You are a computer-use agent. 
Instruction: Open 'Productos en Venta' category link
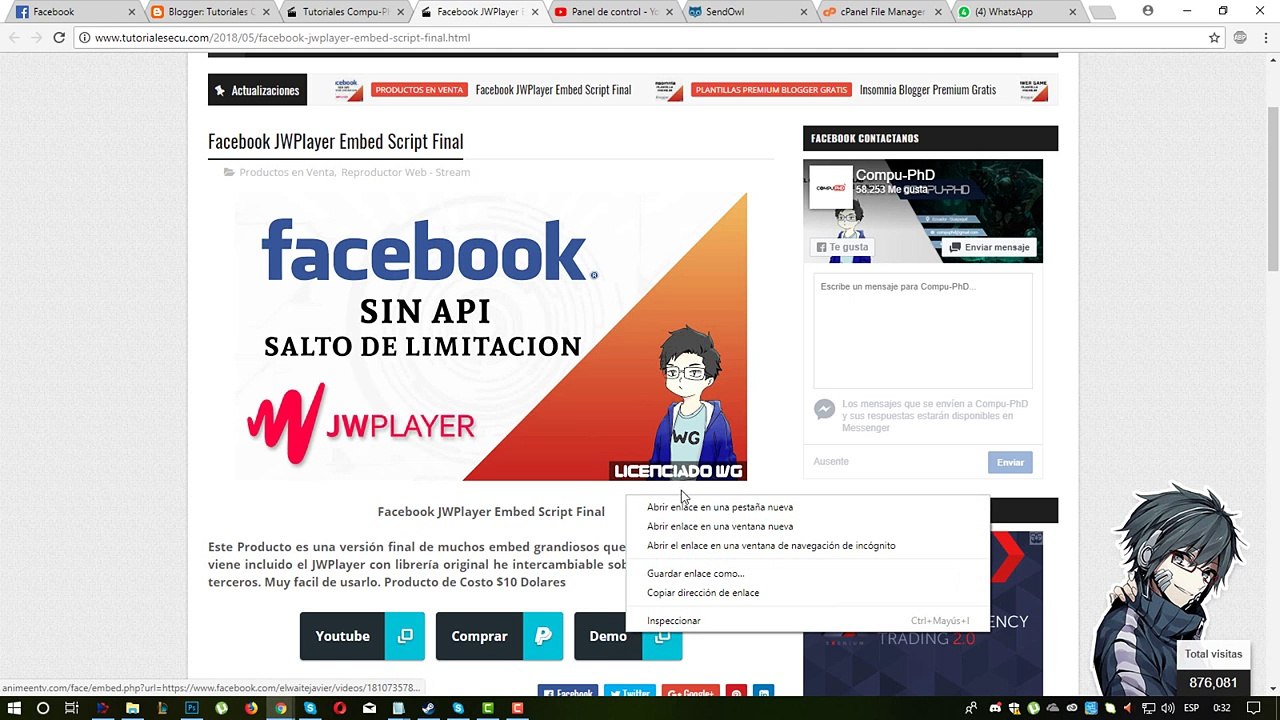tap(287, 172)
